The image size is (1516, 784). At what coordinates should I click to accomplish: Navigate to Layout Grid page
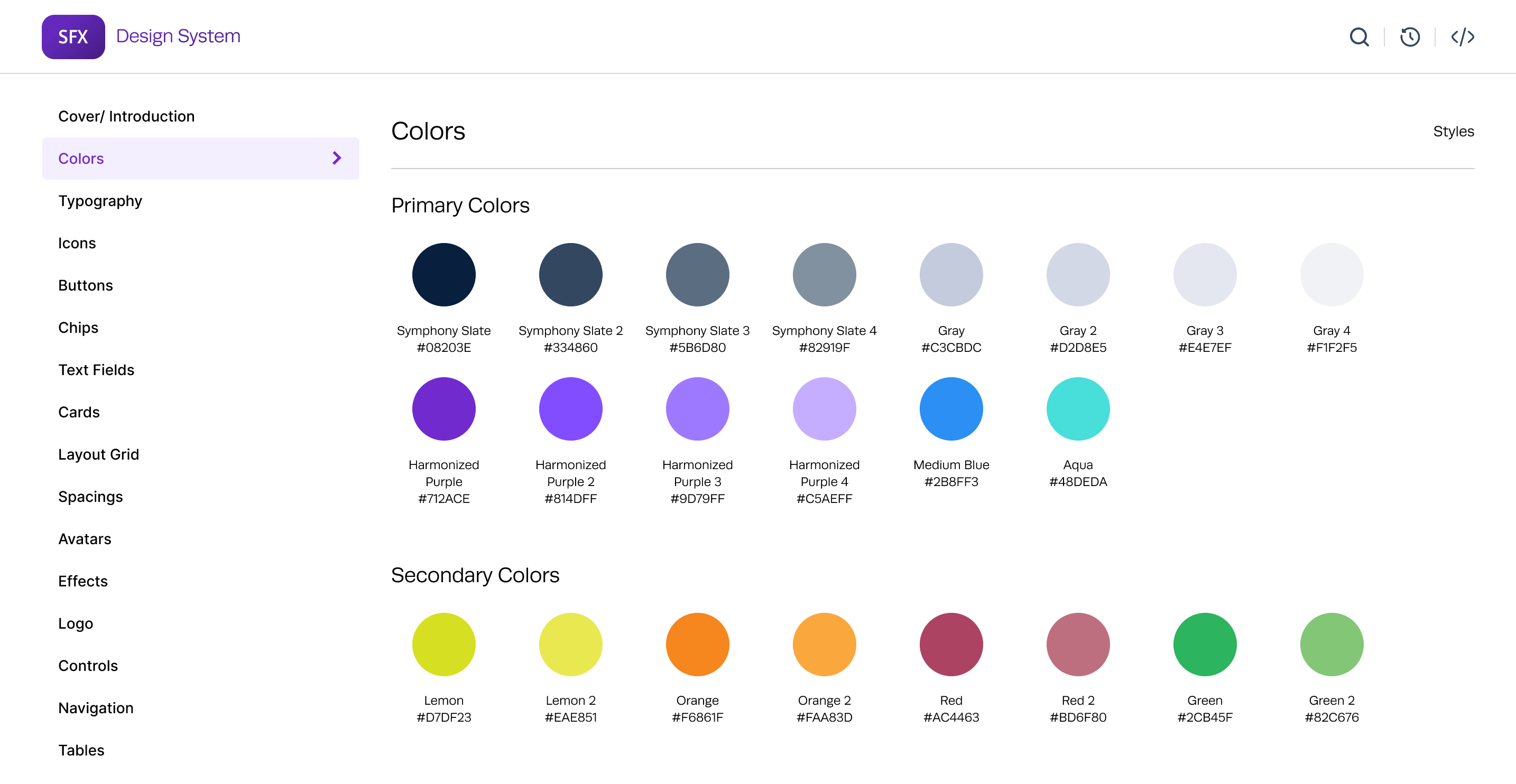pos(98,454)
